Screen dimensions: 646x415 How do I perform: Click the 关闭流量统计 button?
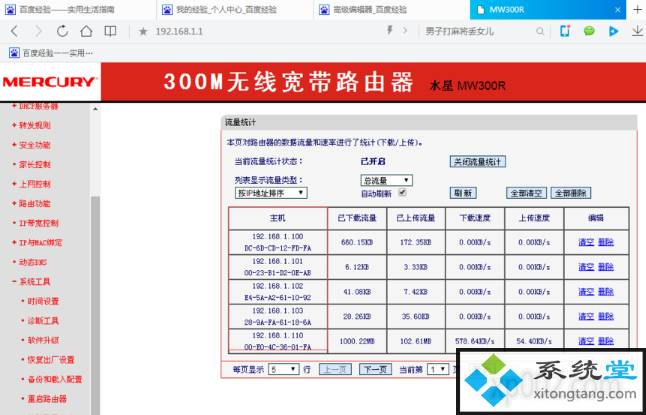(x=477, y=162)
